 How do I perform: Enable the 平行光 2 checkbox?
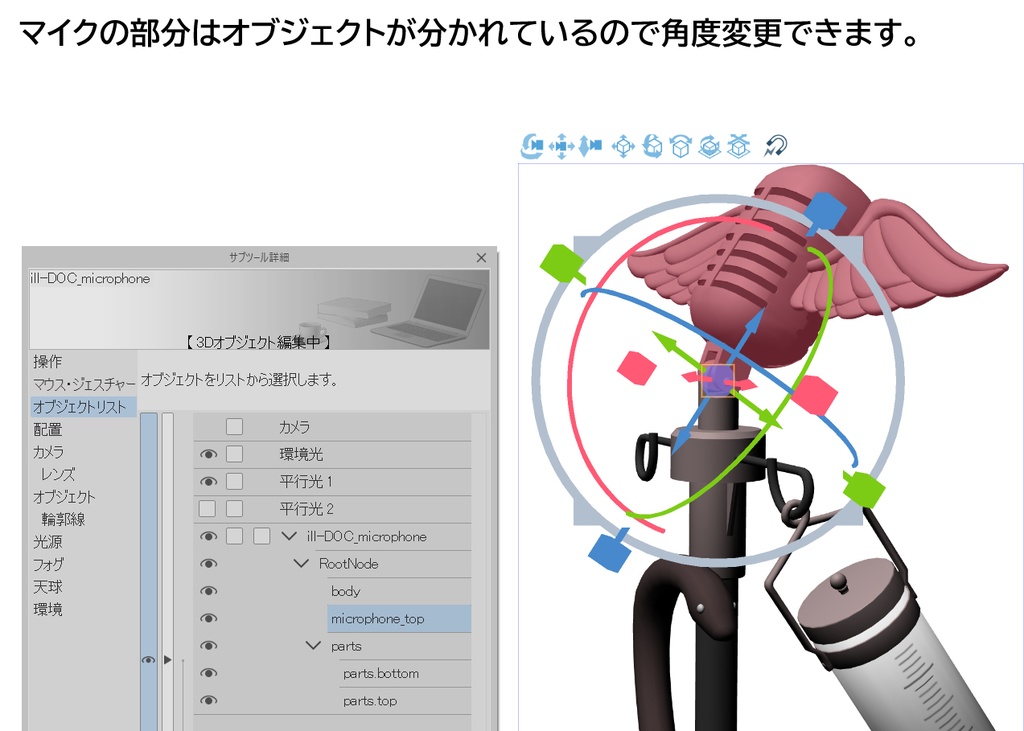[232, 508]
